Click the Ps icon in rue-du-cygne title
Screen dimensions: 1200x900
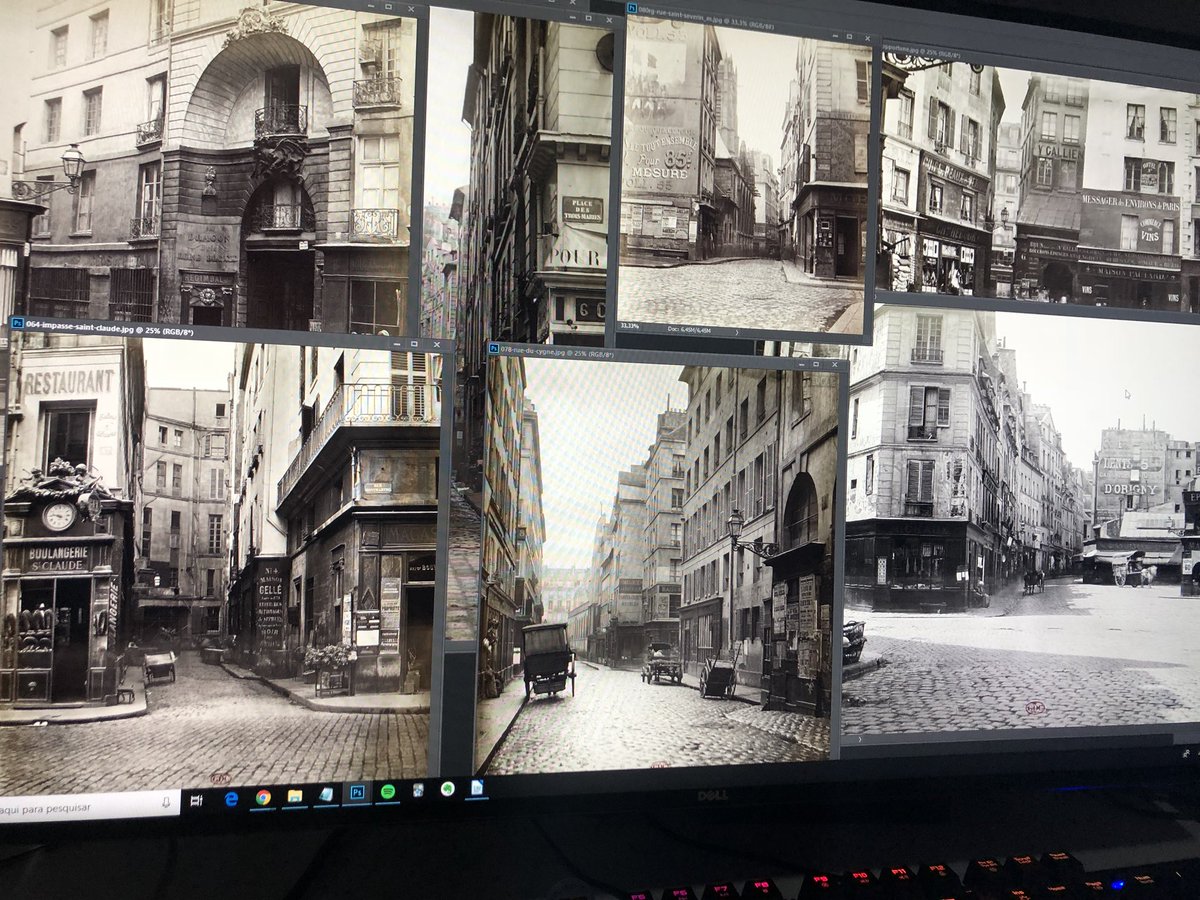coord(493,350)
